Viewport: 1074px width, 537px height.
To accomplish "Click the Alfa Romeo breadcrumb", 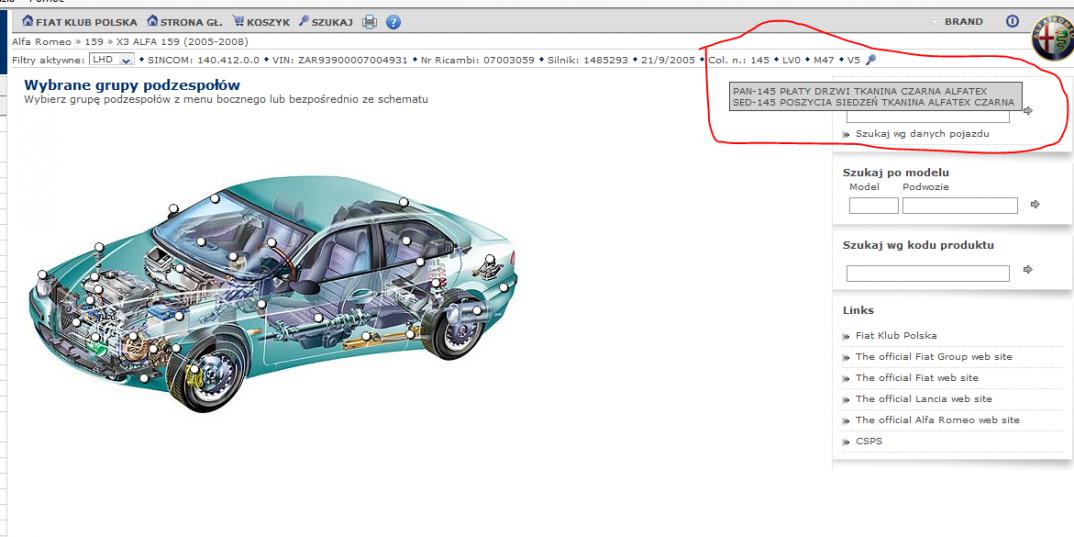I will 42,42.
